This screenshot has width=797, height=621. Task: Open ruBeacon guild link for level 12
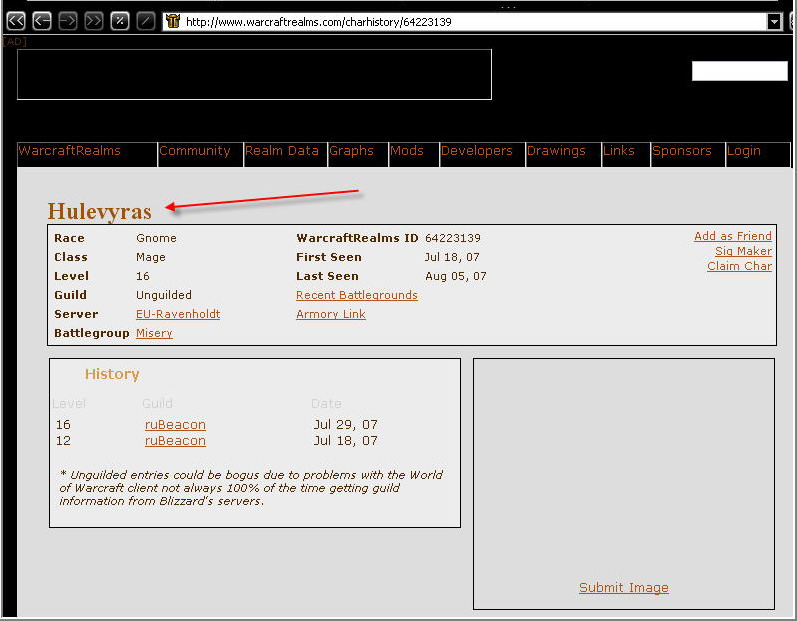tap(175, 441)
